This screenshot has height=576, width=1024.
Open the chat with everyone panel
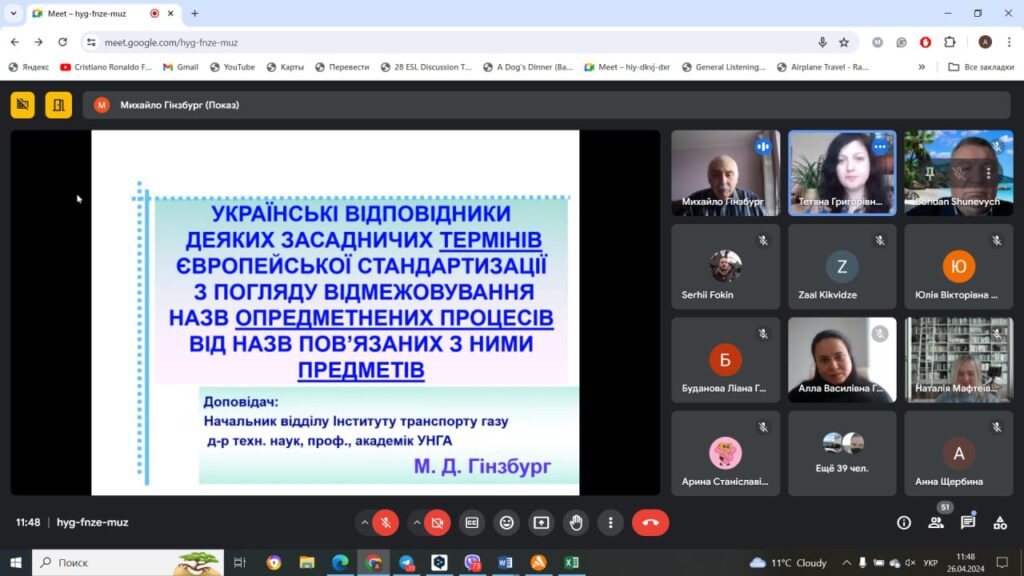pos(968,522)
